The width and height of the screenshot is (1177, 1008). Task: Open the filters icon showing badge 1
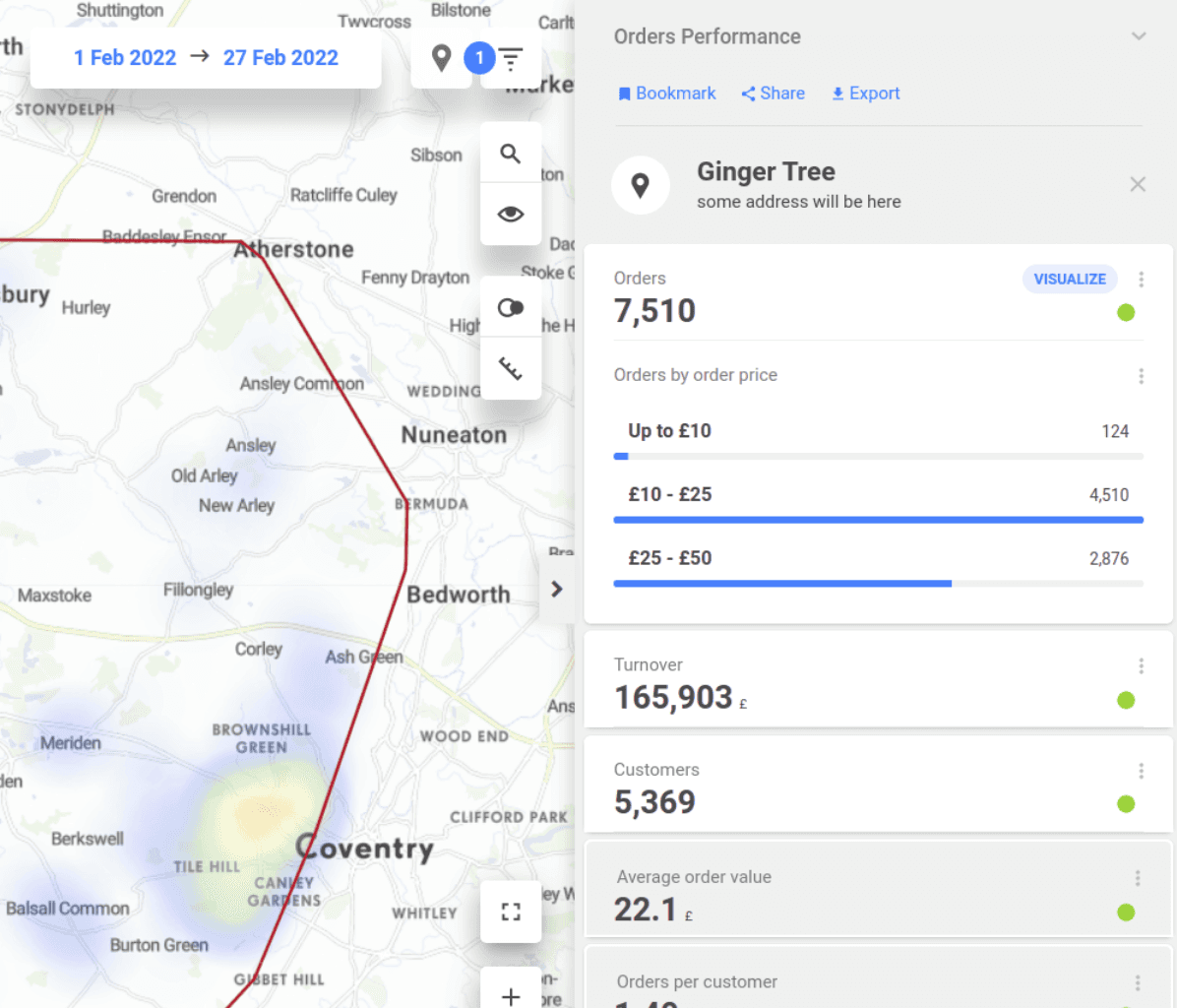click(510, 58)
